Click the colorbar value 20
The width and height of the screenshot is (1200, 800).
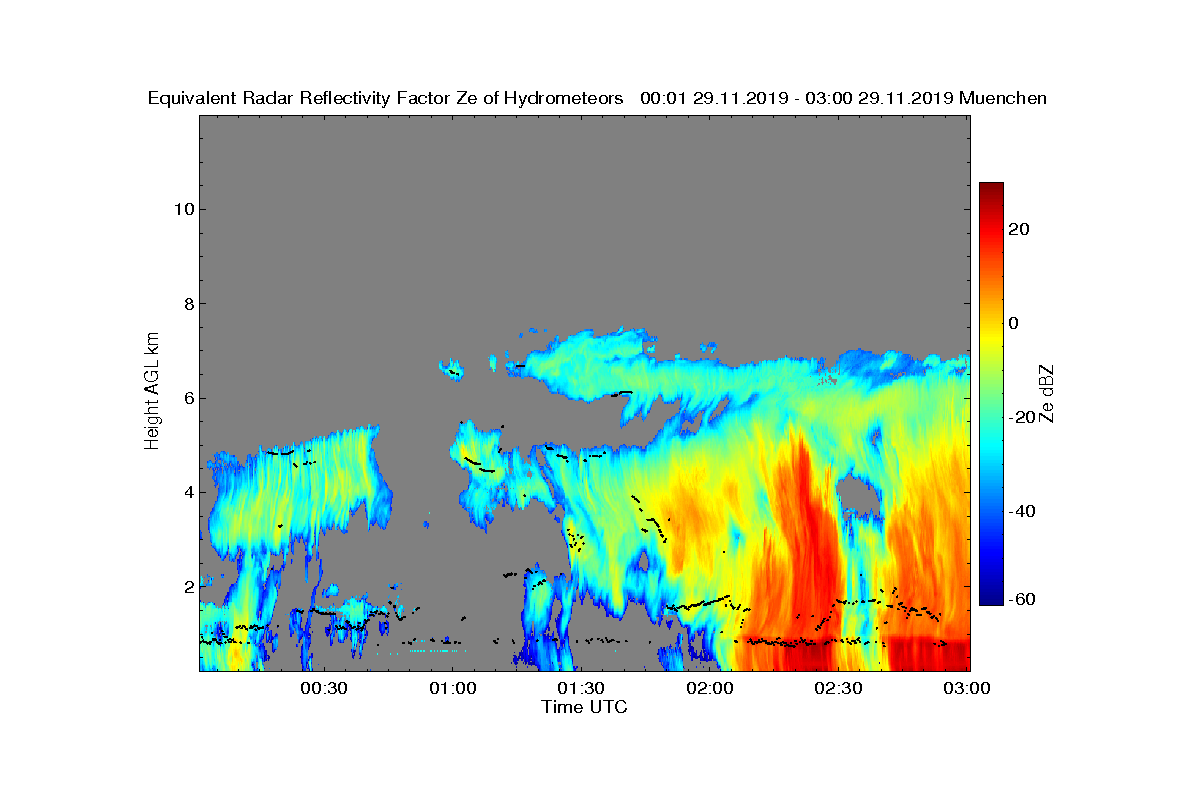(x=1020, y=229)
